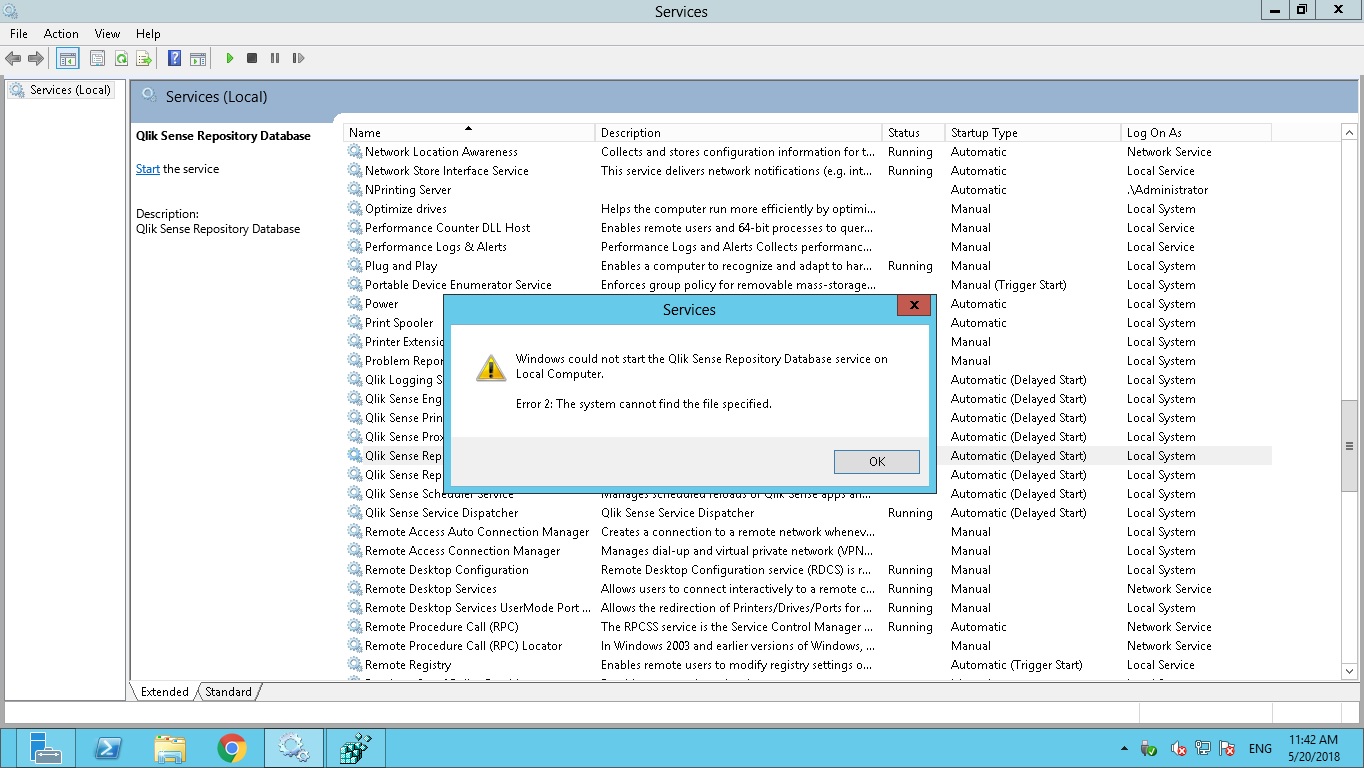Switch to the Extended tab
The width and height of the screenshot is (1364, 768).
pos(164,692)
